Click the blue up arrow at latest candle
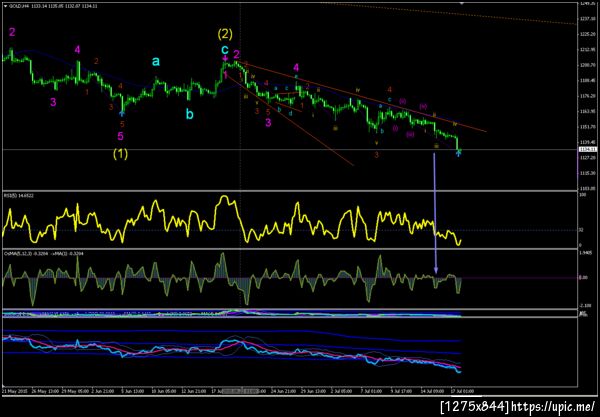 [x=458, y=153]
